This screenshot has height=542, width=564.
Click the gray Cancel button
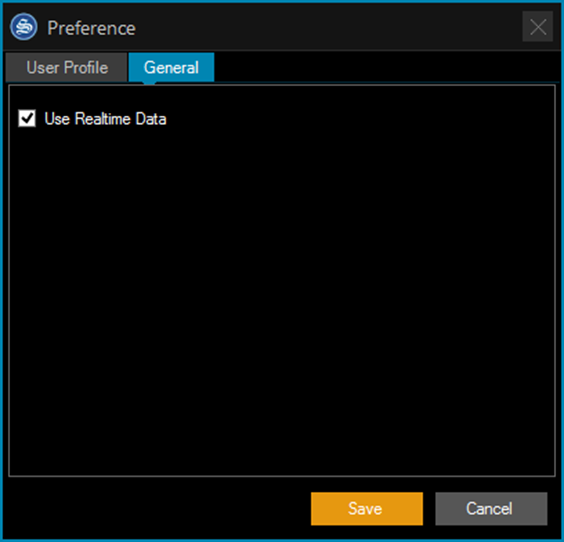(x=491, y=509)
